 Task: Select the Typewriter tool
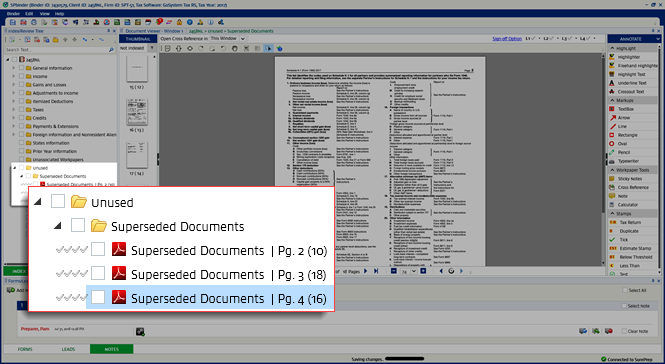click(x=633, y=161)
